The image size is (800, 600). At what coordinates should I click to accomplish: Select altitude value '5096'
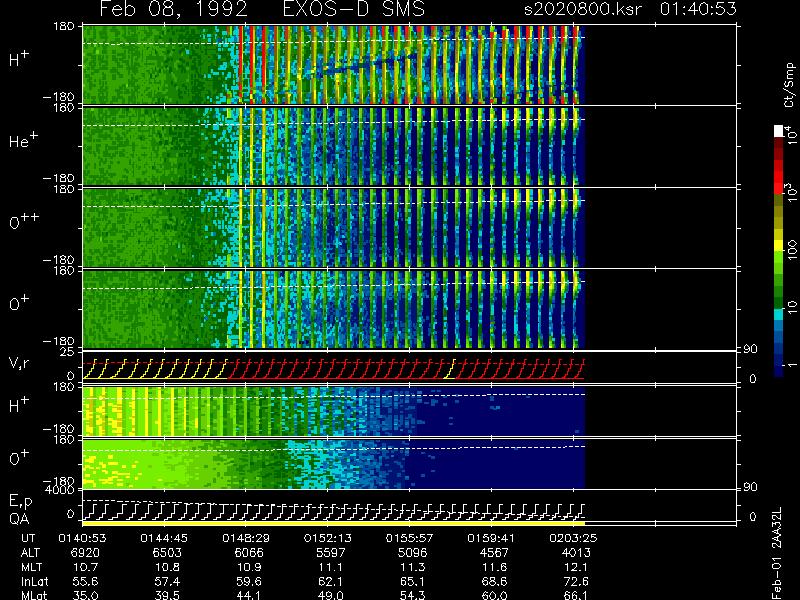(412, 553)
